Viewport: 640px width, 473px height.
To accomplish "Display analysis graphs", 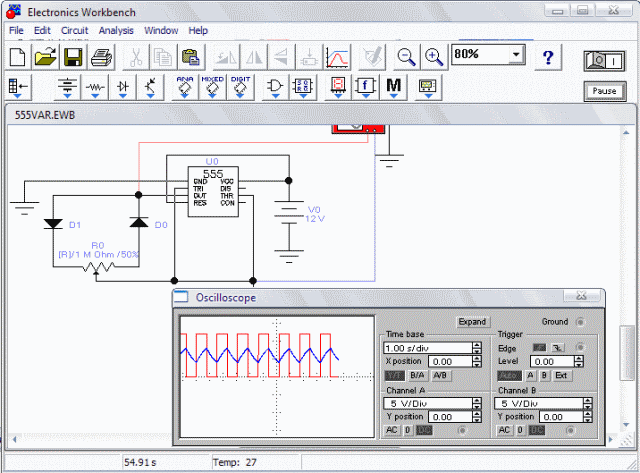I will (x=337, y=57).
